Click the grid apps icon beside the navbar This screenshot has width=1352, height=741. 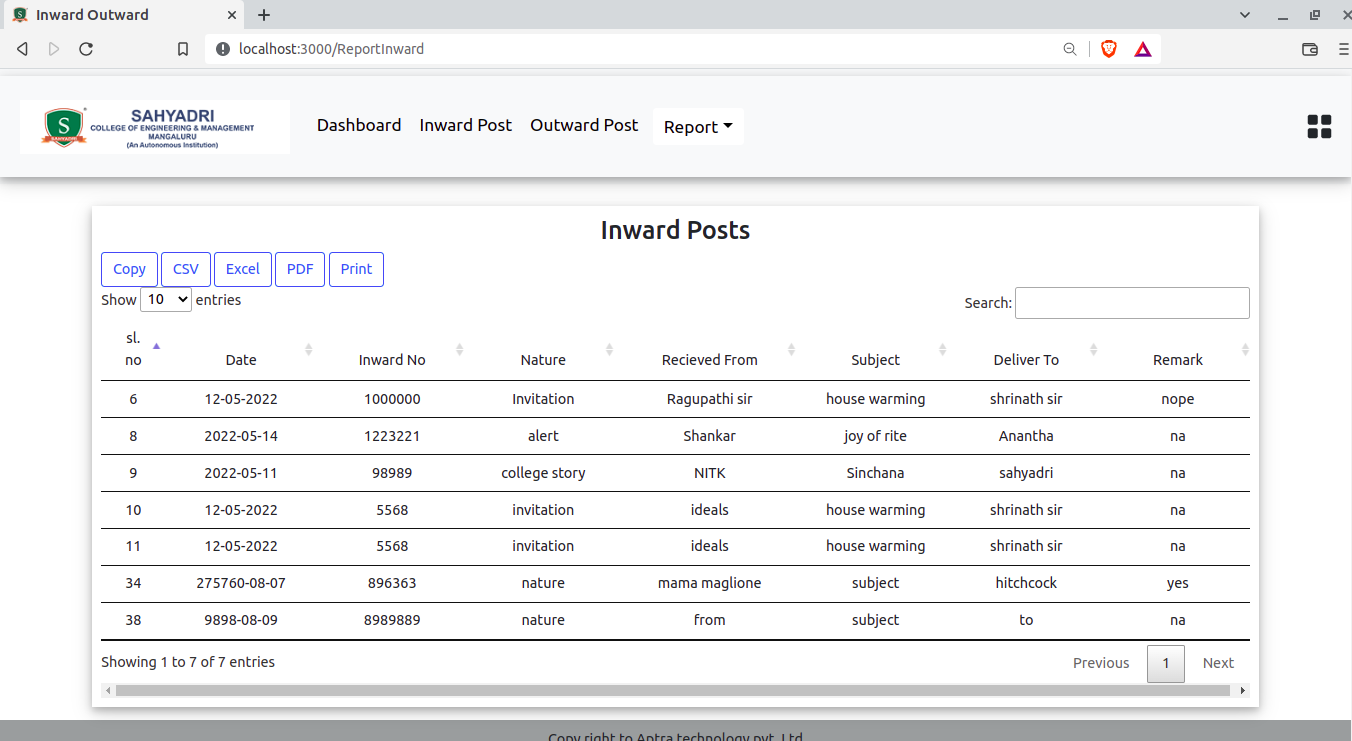[x=1319, y=126]
